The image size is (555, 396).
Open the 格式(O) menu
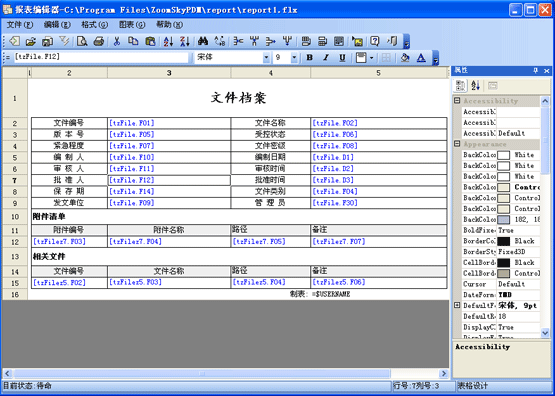[95, 25]
